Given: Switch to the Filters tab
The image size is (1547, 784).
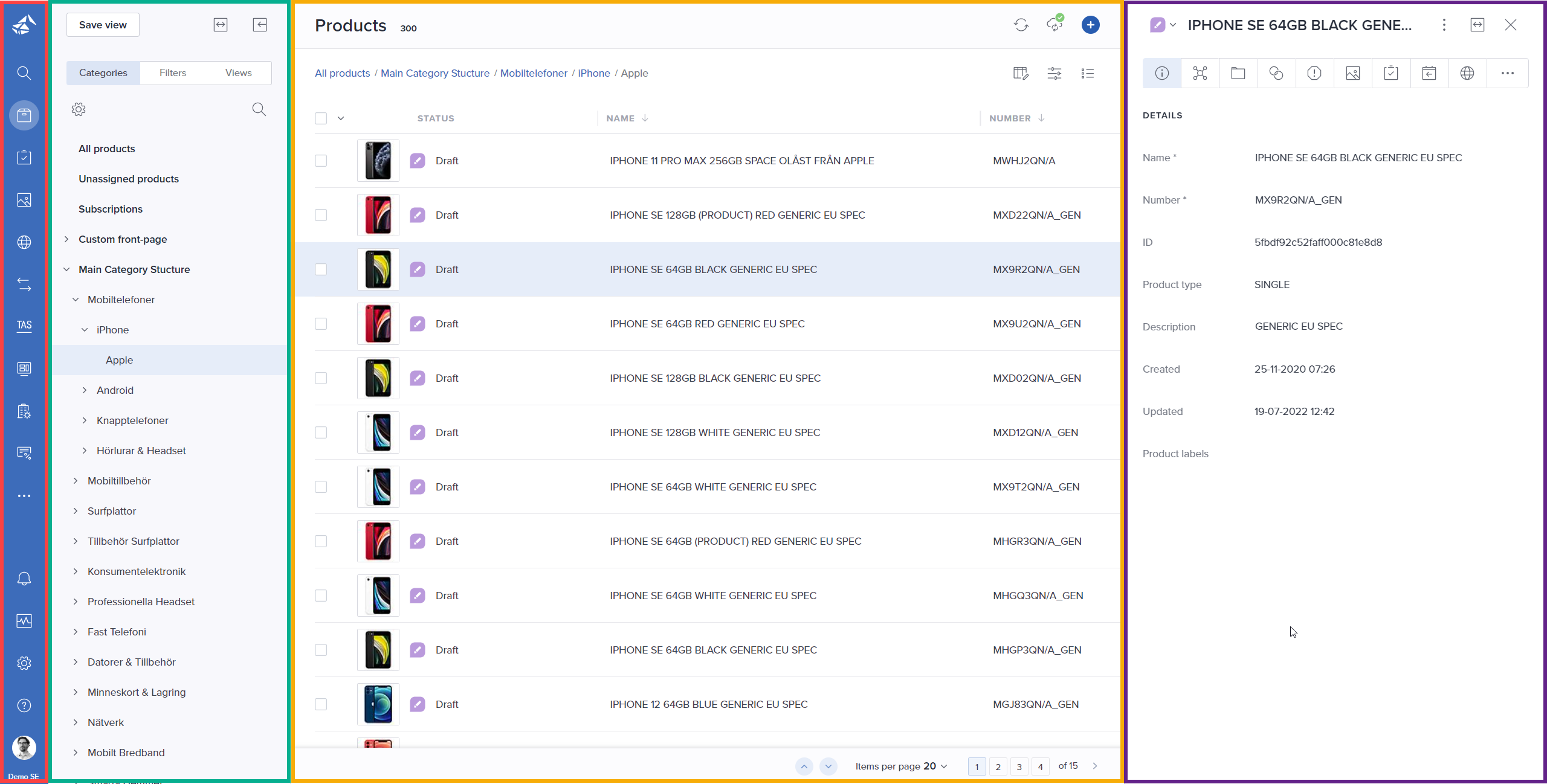Looking at the screenshot, I should [x=173, y=72].
